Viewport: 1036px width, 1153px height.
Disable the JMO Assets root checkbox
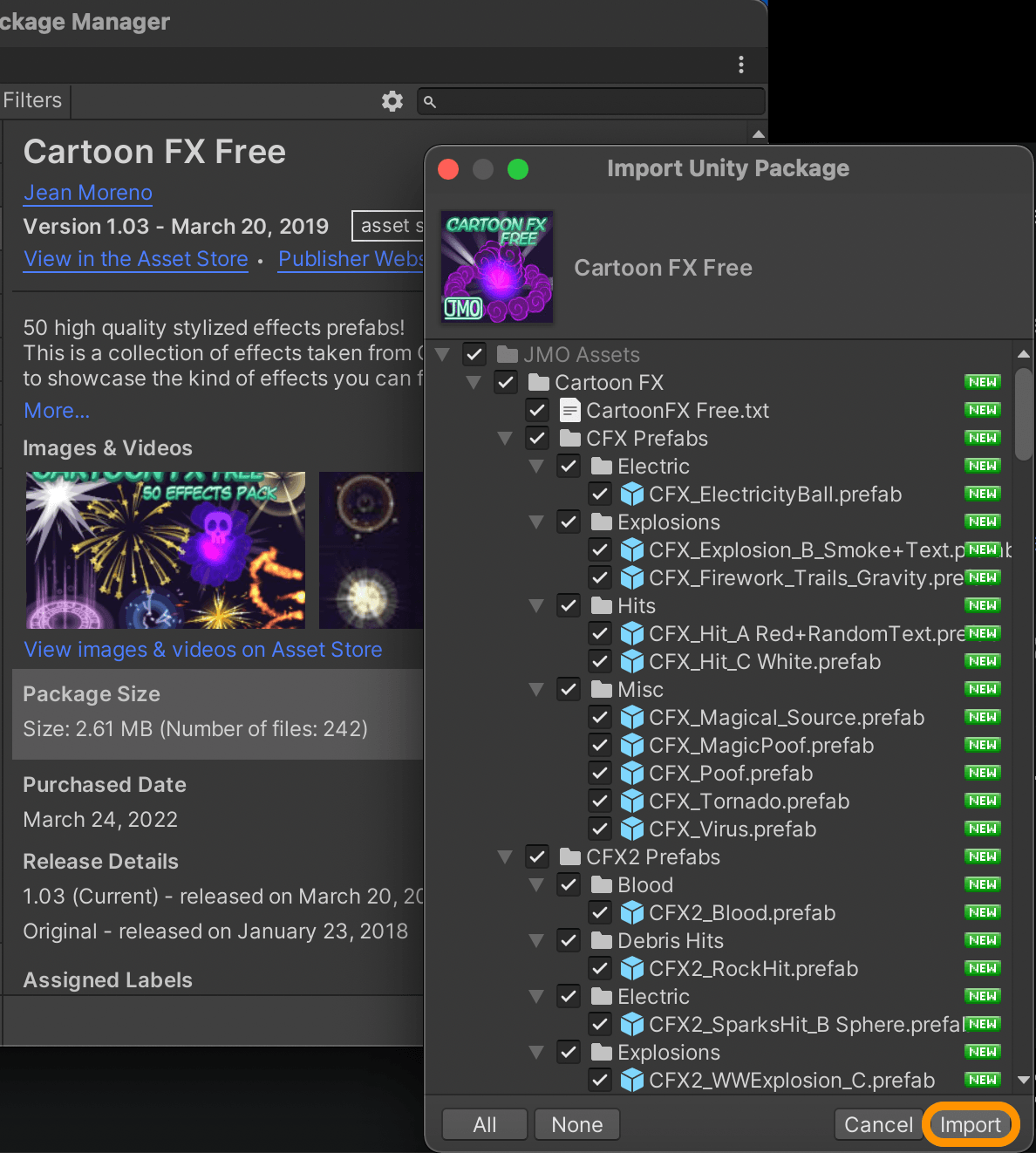[x=474, y=354]
